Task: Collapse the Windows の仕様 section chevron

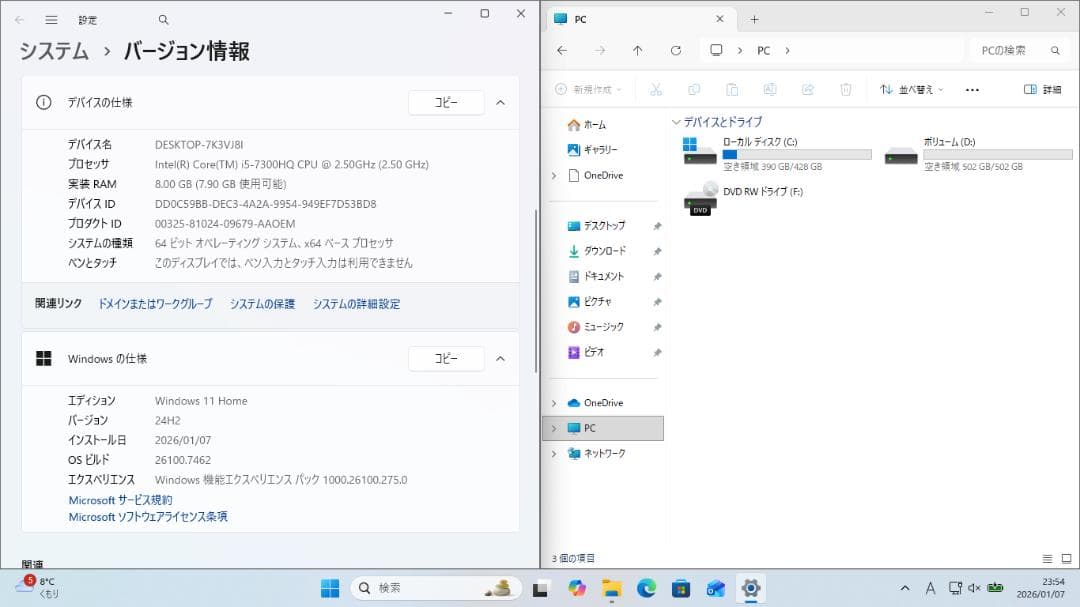Action: [x=500, y=358]
